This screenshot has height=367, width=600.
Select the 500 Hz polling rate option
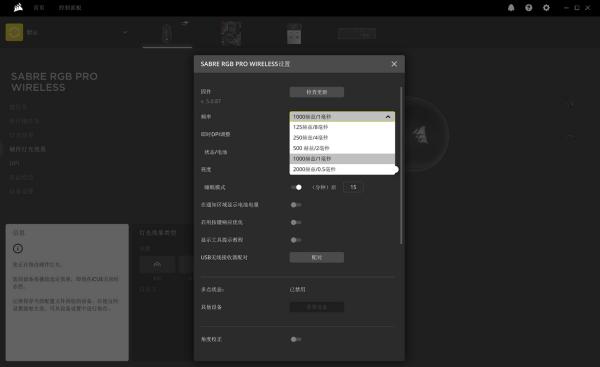click(x=342, y=148)
